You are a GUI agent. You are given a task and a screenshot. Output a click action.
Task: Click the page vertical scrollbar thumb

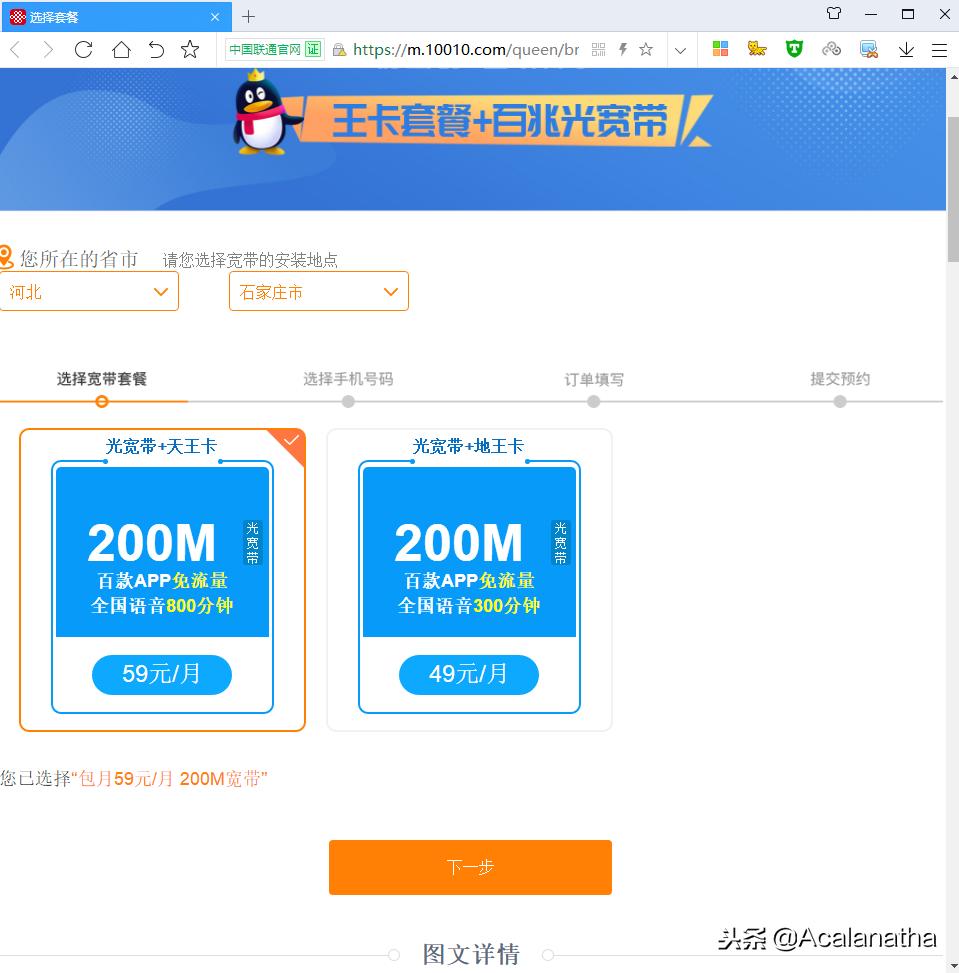[x=953, y=189]
